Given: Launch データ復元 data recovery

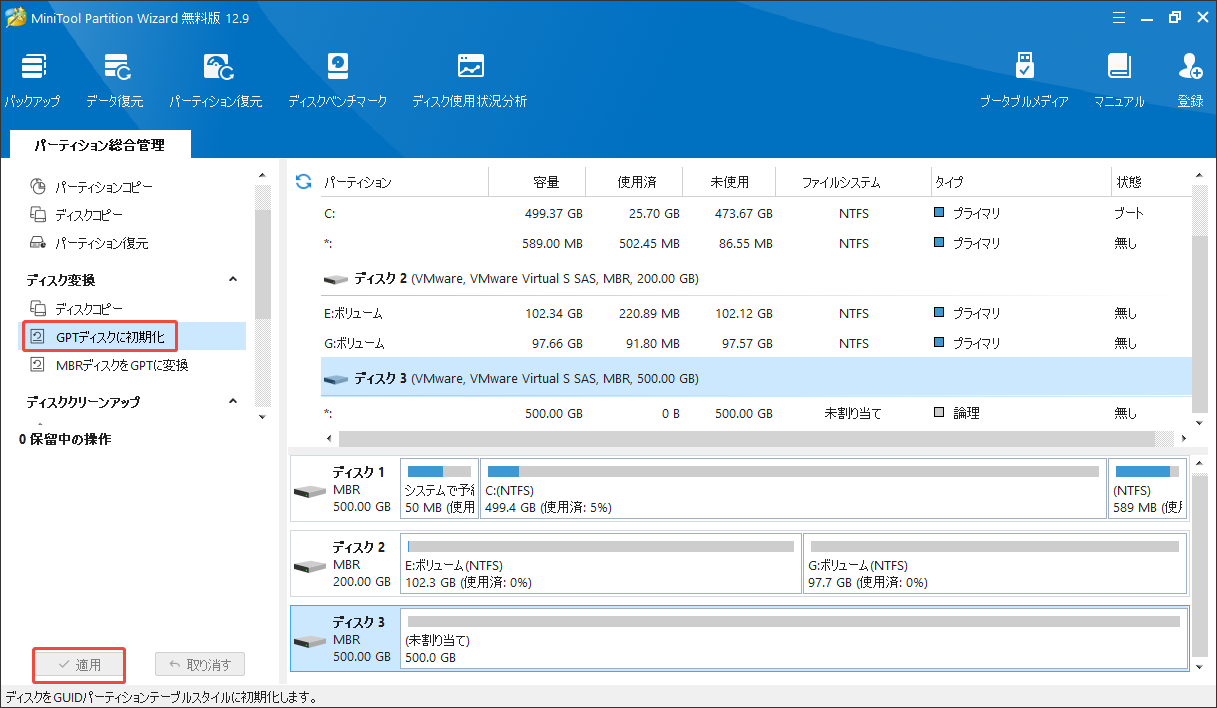Looking at the screenshot, I should click(x=114, y=81).
